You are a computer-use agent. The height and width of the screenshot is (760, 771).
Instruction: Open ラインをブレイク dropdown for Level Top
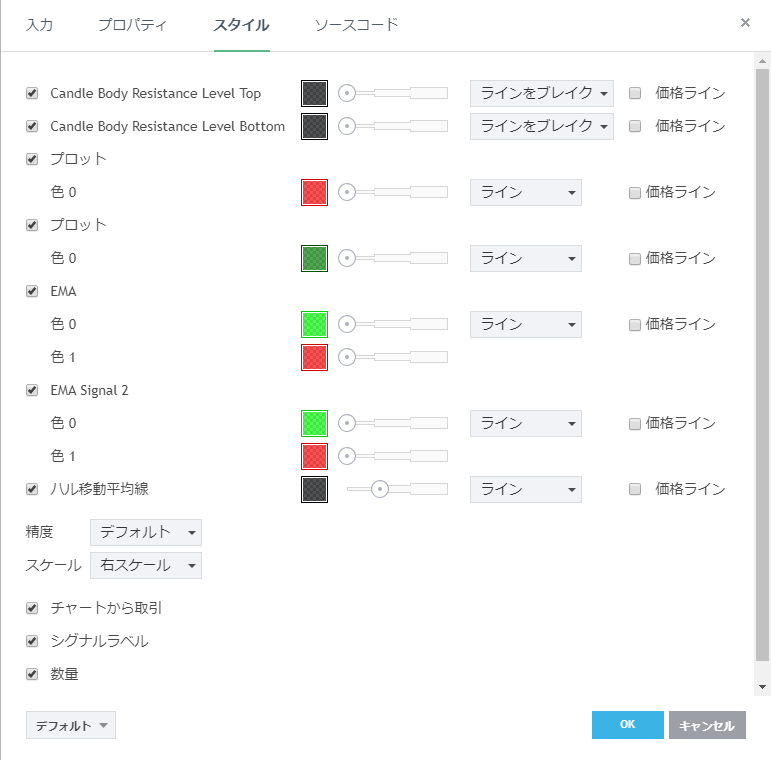point(541,93)
